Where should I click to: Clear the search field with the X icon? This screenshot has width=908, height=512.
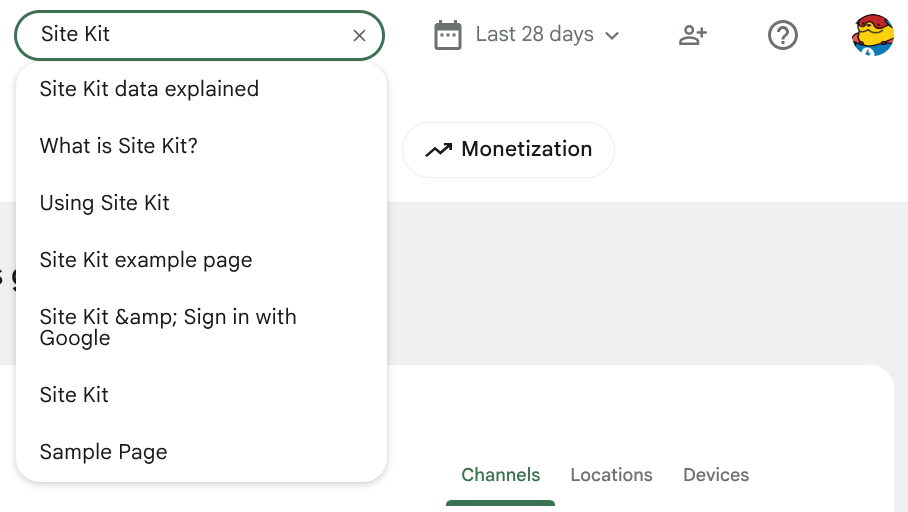(360, 36)
